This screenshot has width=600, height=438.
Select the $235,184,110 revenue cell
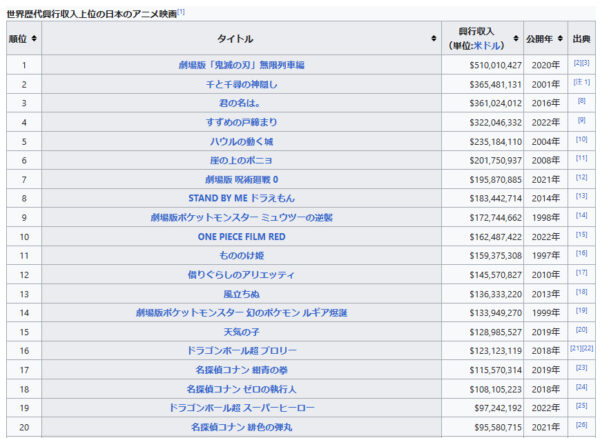coord(482,142)
